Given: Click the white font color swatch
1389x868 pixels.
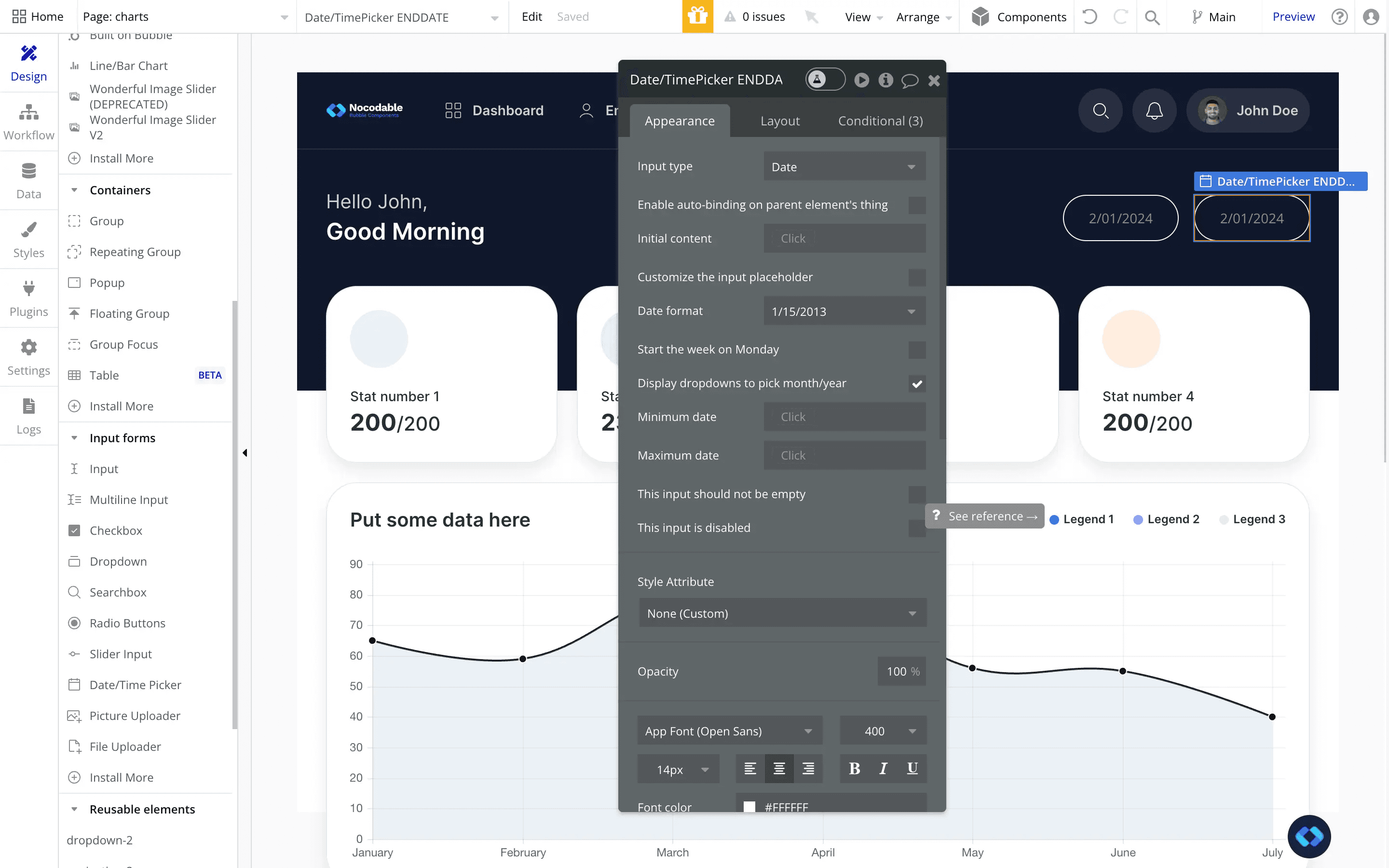Looking at the screenshot, I should coord(749,807).
